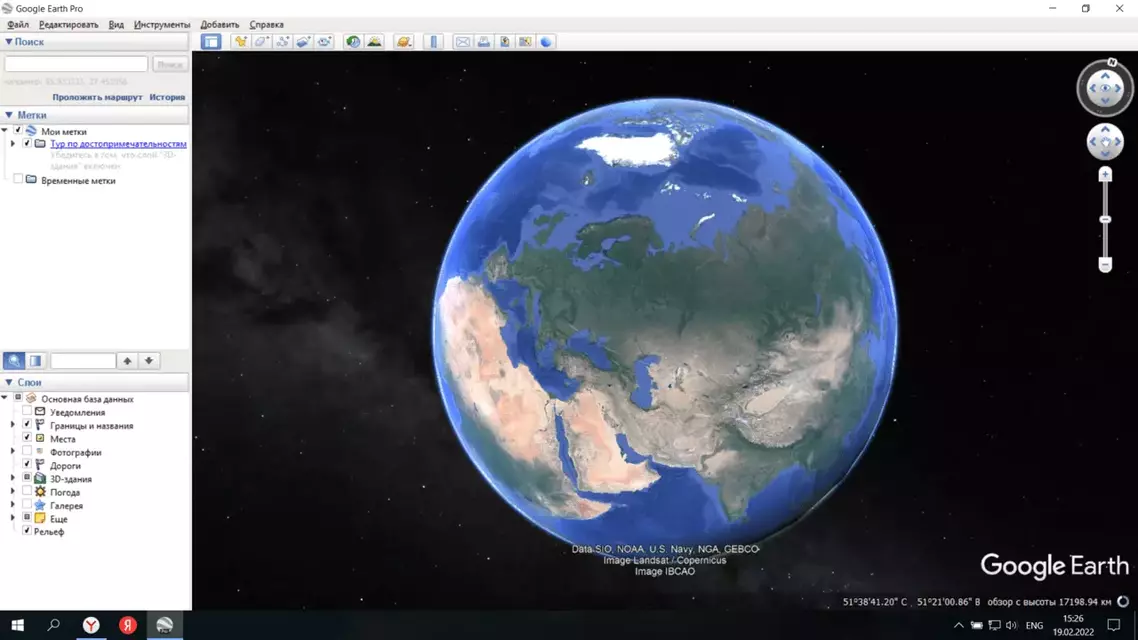Add an image overlay from the toolbar
Screen dimensions: 1138x640
coord(303,41)
